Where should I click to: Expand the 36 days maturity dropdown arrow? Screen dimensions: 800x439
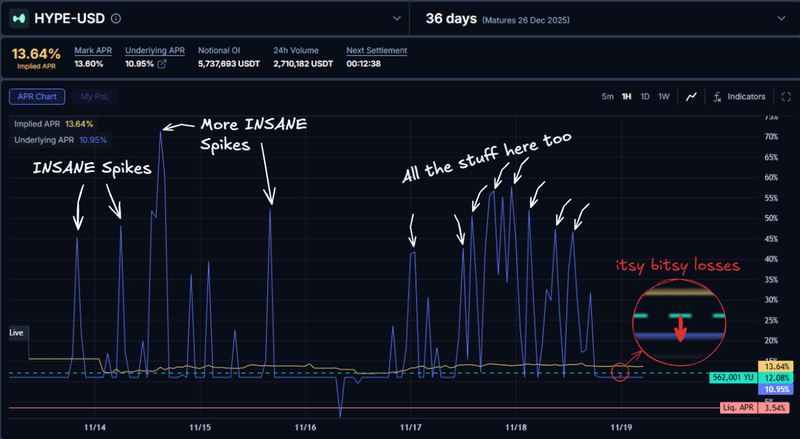click(x=779, y=18)
